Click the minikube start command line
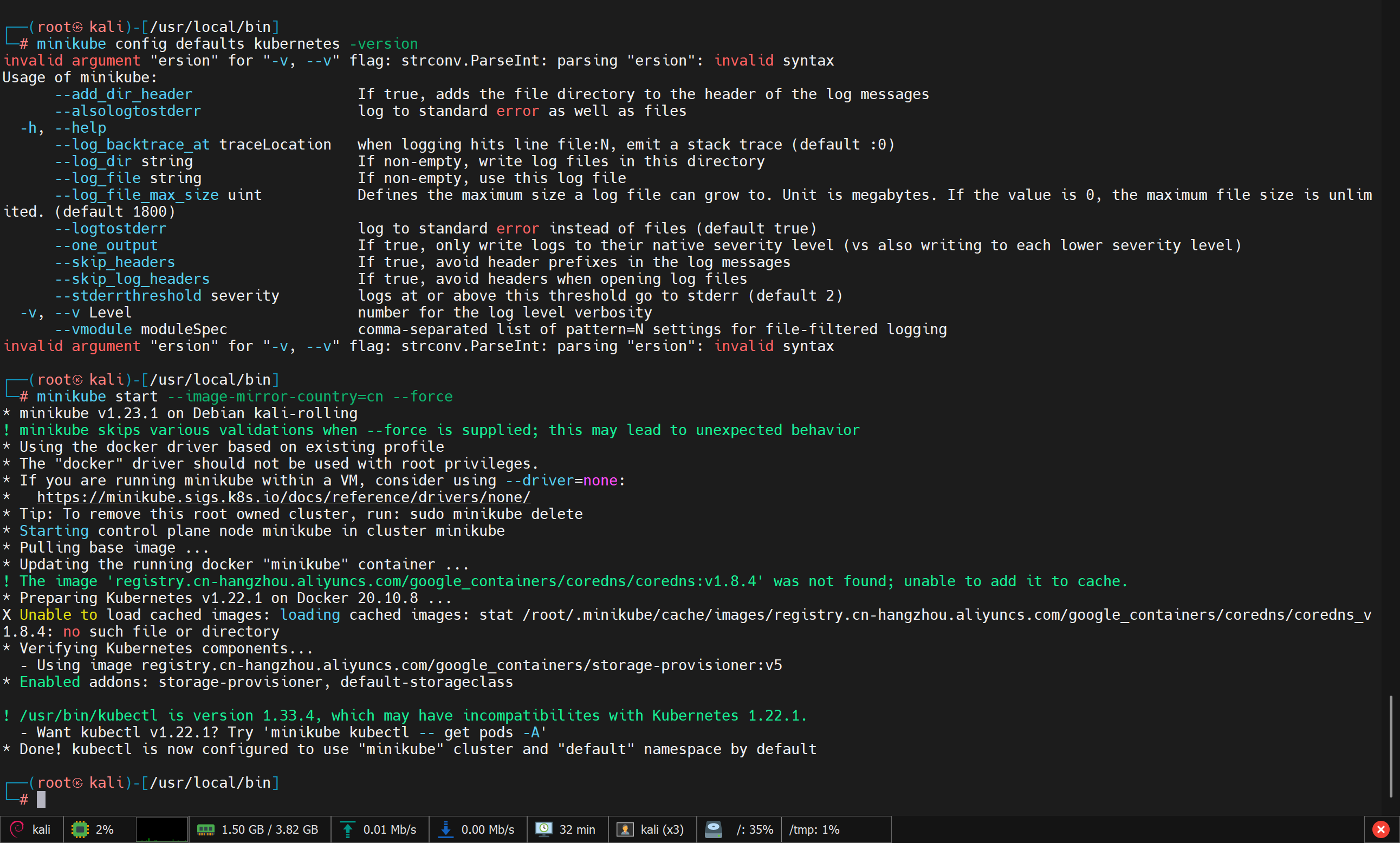 244,397
